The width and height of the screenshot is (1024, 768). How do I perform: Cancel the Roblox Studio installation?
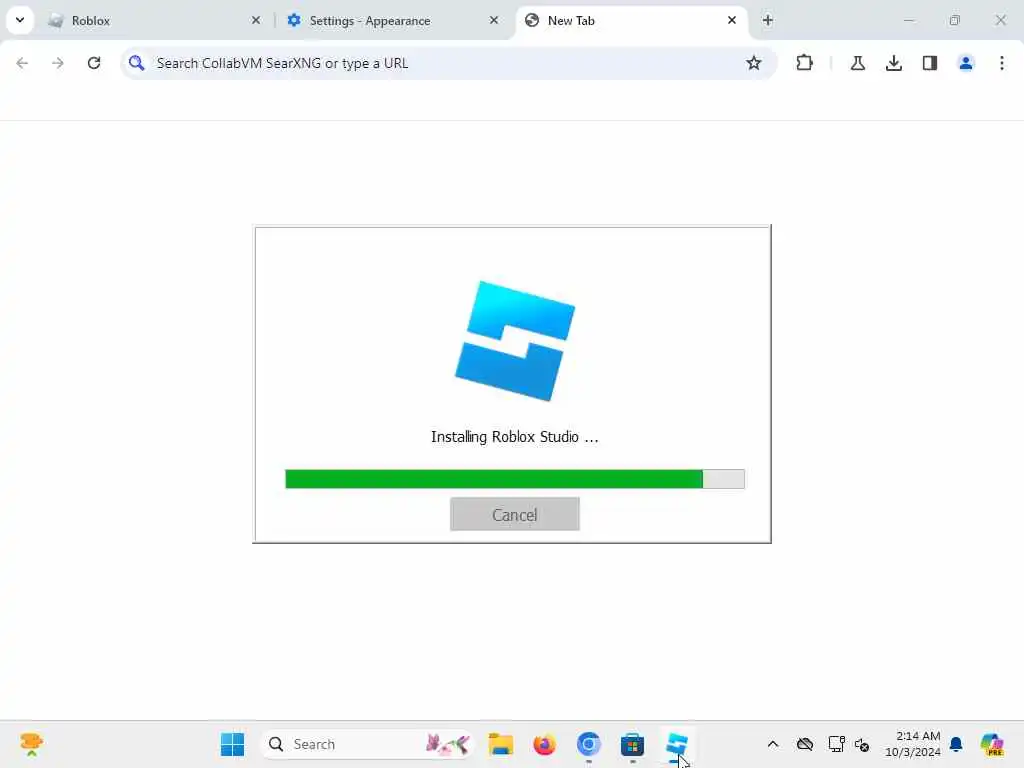tap(515, 514)
